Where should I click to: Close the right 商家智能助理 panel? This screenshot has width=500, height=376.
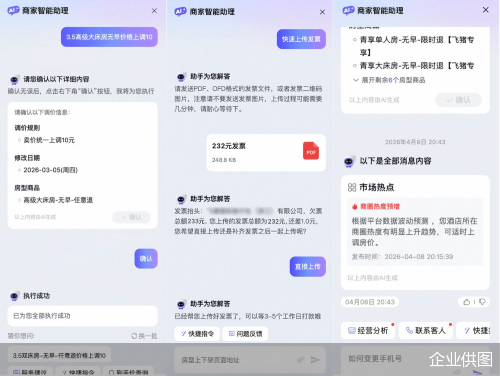pos(486,10)
